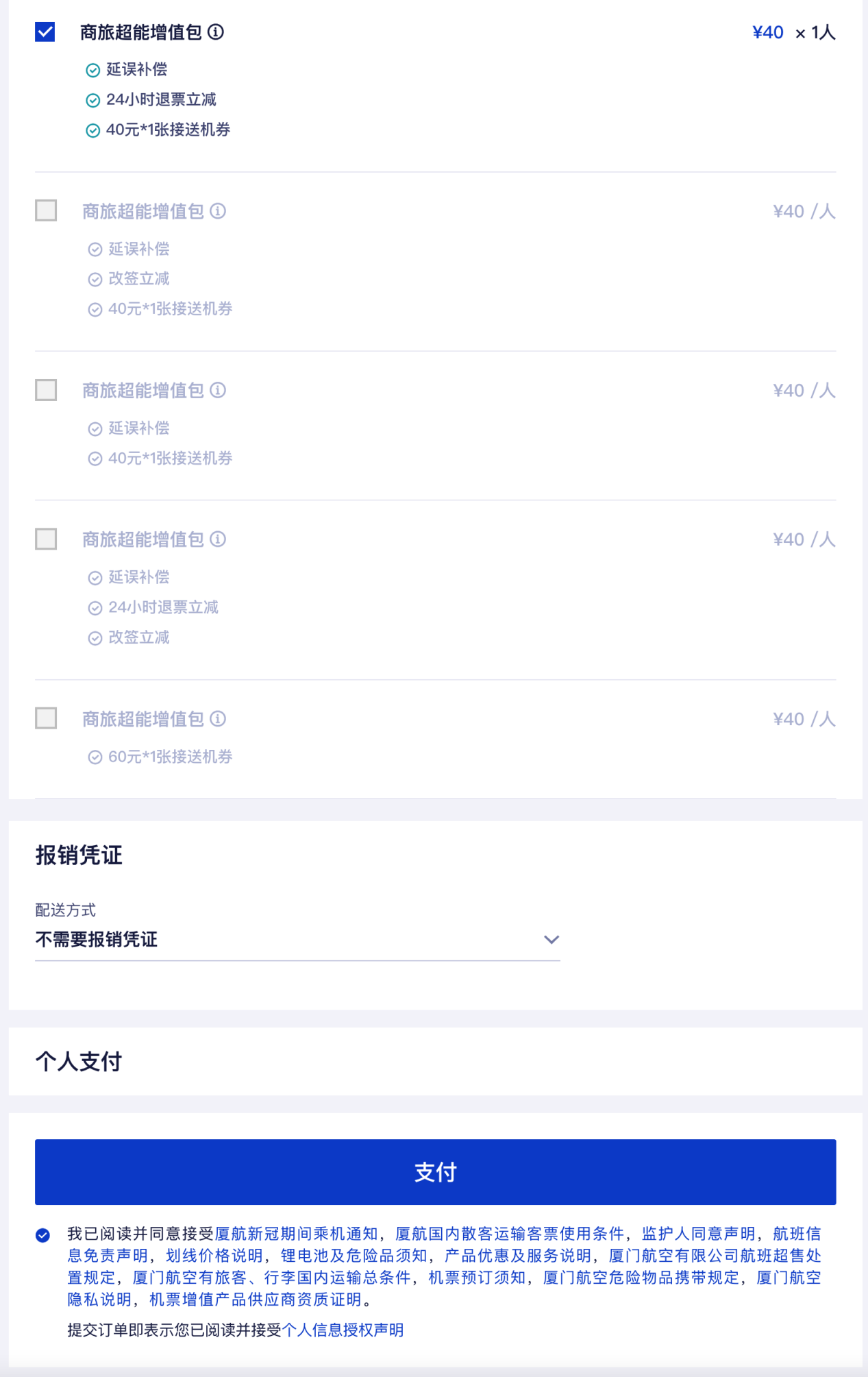The height and width of the screenshot is (1377, 868).
Task: View the 锂电池及危险品须知 link
Action: point(354,1256)
